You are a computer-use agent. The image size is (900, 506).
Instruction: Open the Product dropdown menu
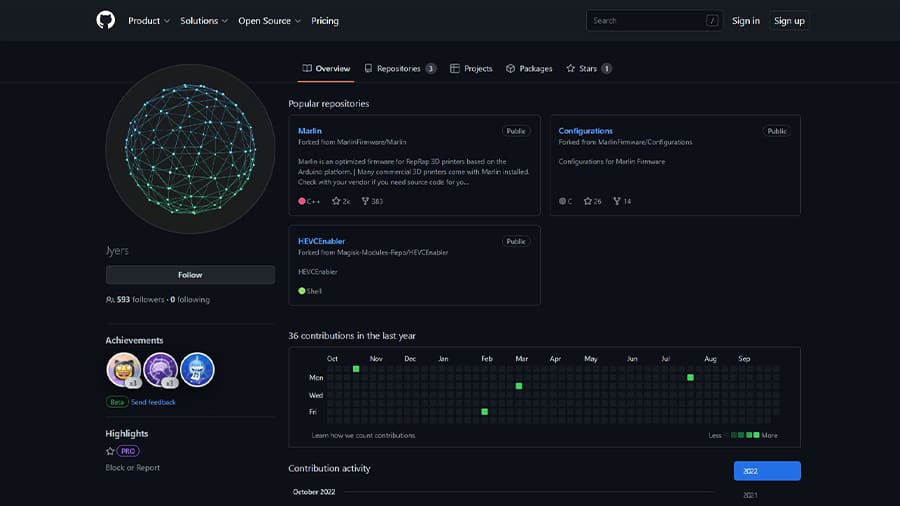click(x=149, y=21)
